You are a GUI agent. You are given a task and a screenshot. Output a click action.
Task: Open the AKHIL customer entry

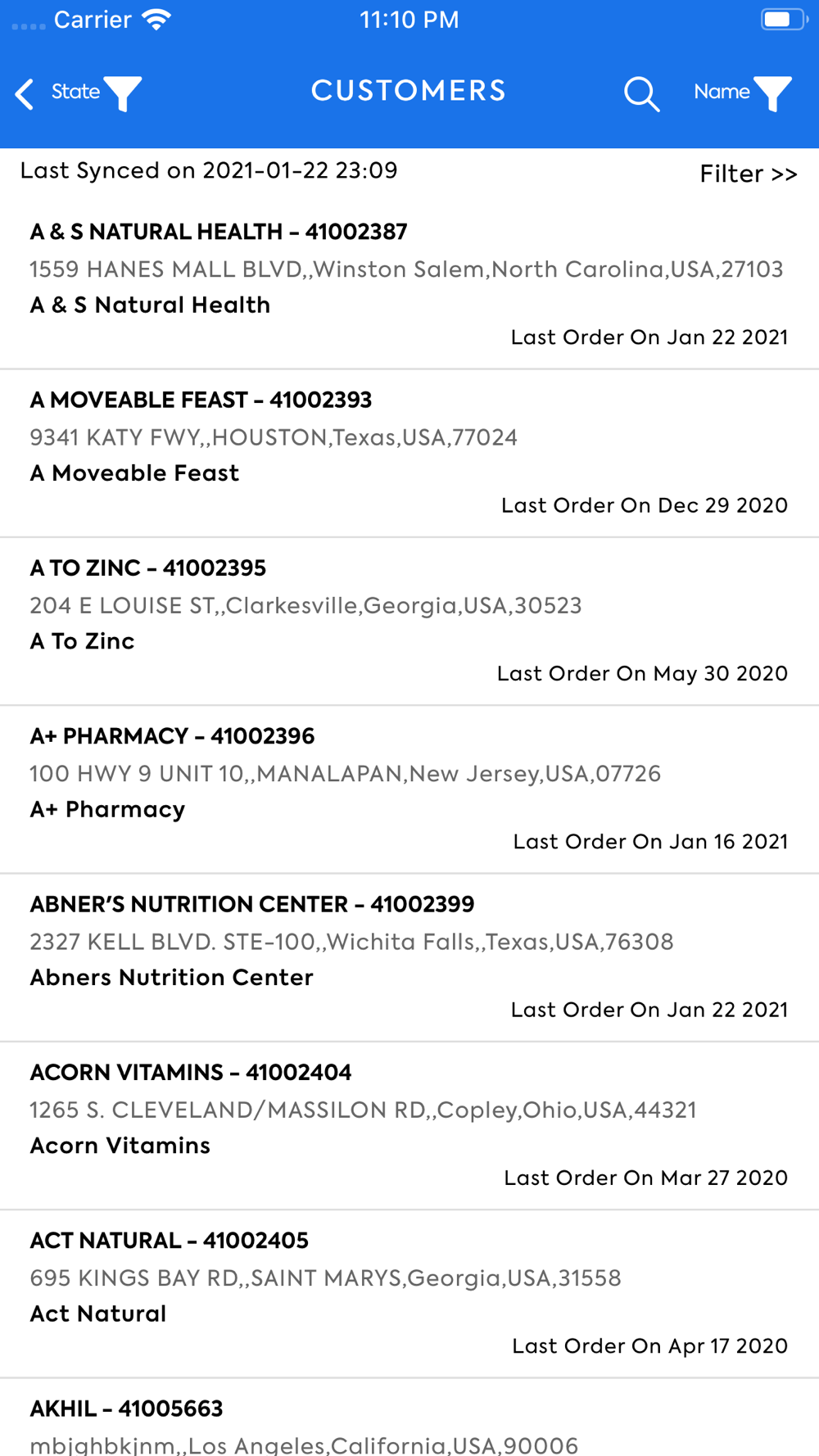click(409, 1418)
